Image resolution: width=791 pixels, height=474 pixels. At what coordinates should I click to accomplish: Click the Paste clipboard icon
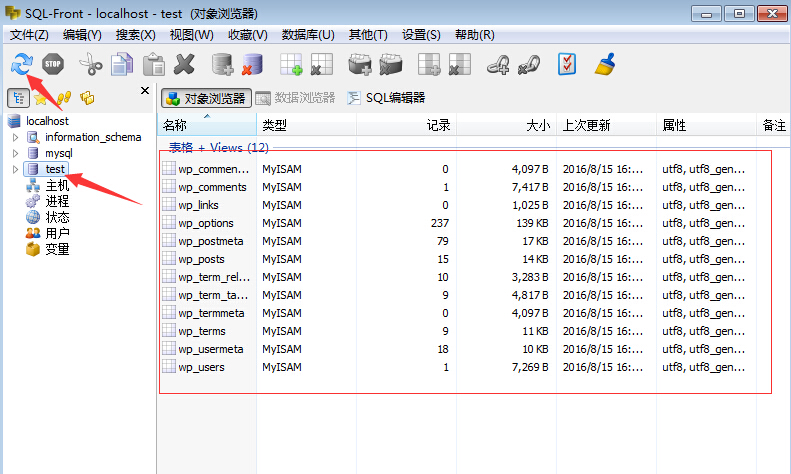(x=154, y=65)
